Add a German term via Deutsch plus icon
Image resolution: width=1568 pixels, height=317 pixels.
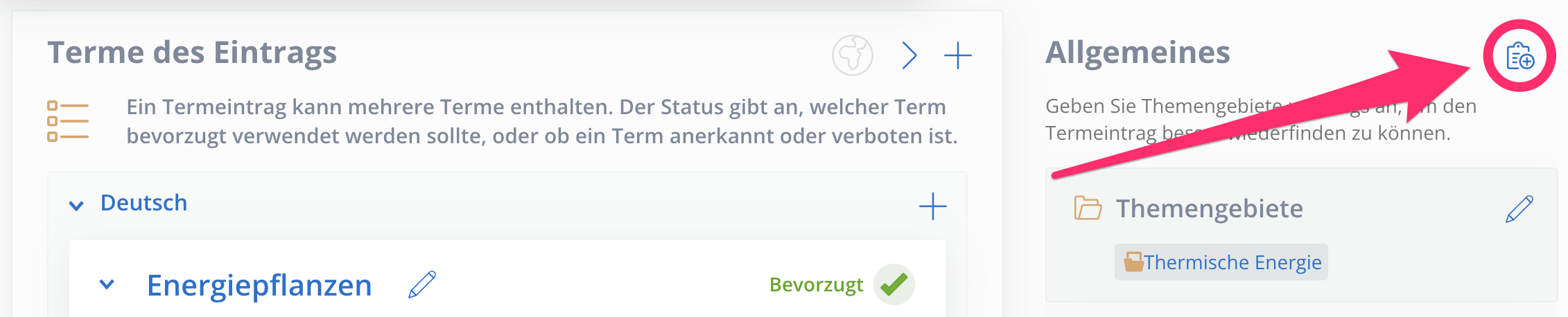(x=933, y=206)
